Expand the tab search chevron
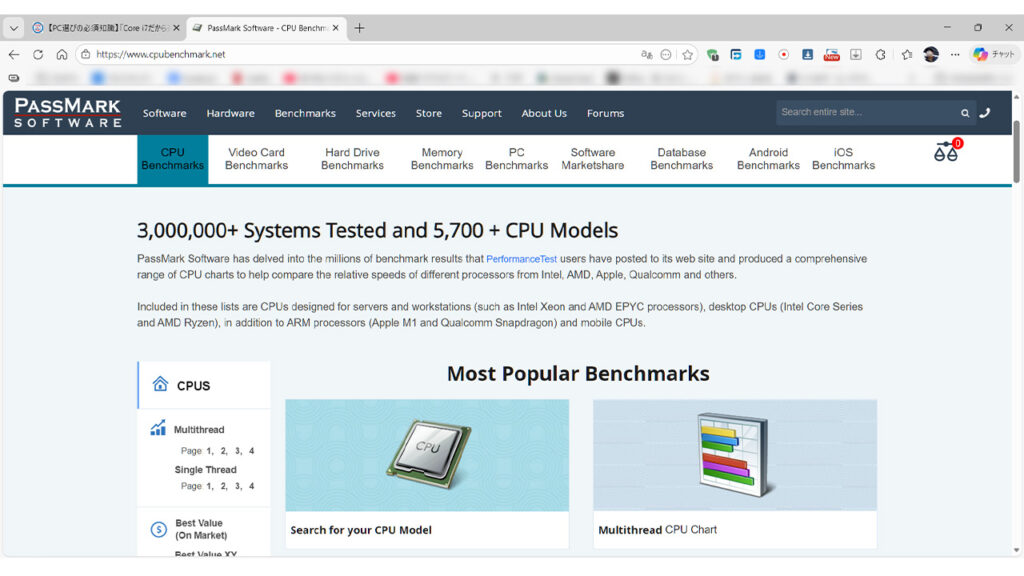 (14, 28)
